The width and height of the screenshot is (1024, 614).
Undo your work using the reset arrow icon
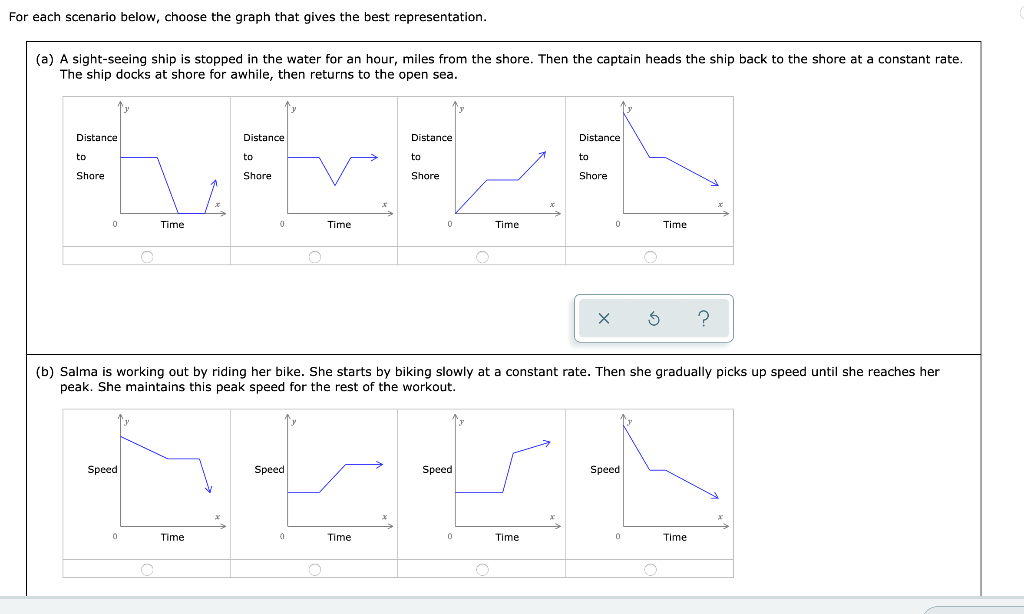[653, 317]
